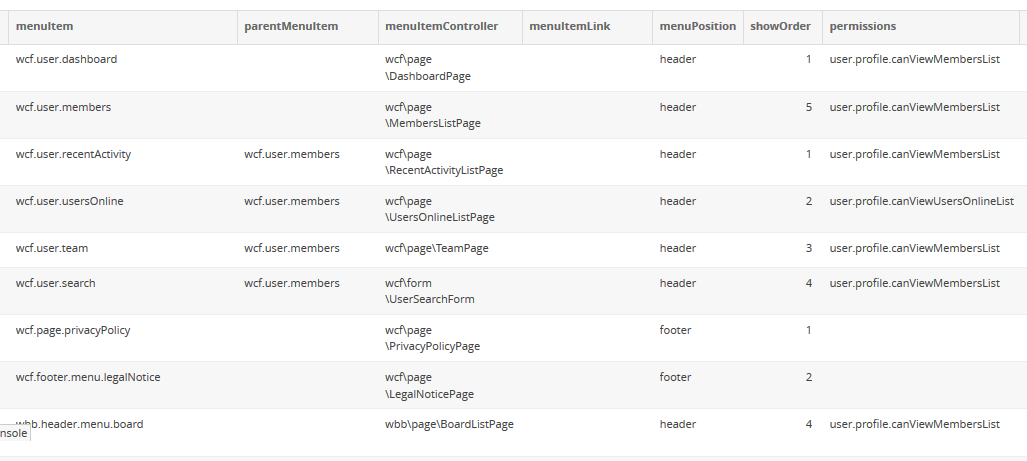Click the menuItem column header
This screenshot has width=1027, height=461.
tap(45, 26)
